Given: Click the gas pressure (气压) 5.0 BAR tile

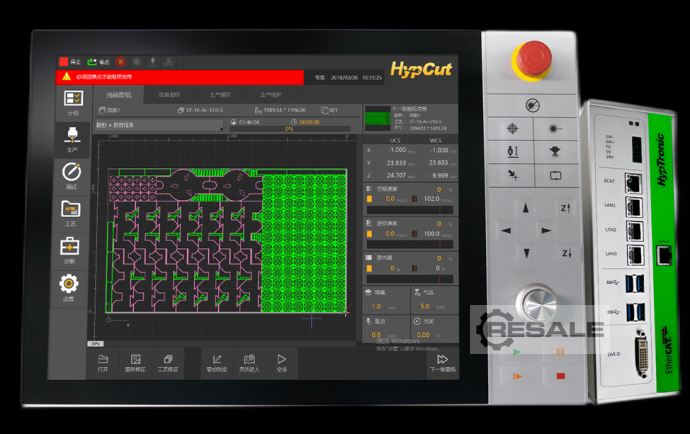Looking at the screenshot, I should [434, 299].
